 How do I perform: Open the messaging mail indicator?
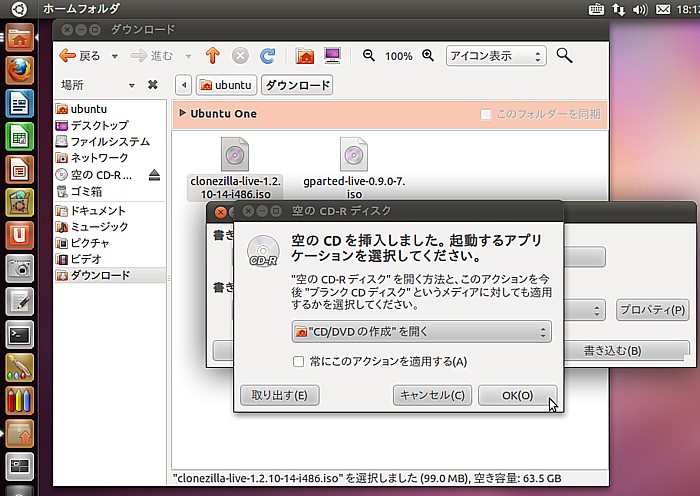click(x=663, y=9)
